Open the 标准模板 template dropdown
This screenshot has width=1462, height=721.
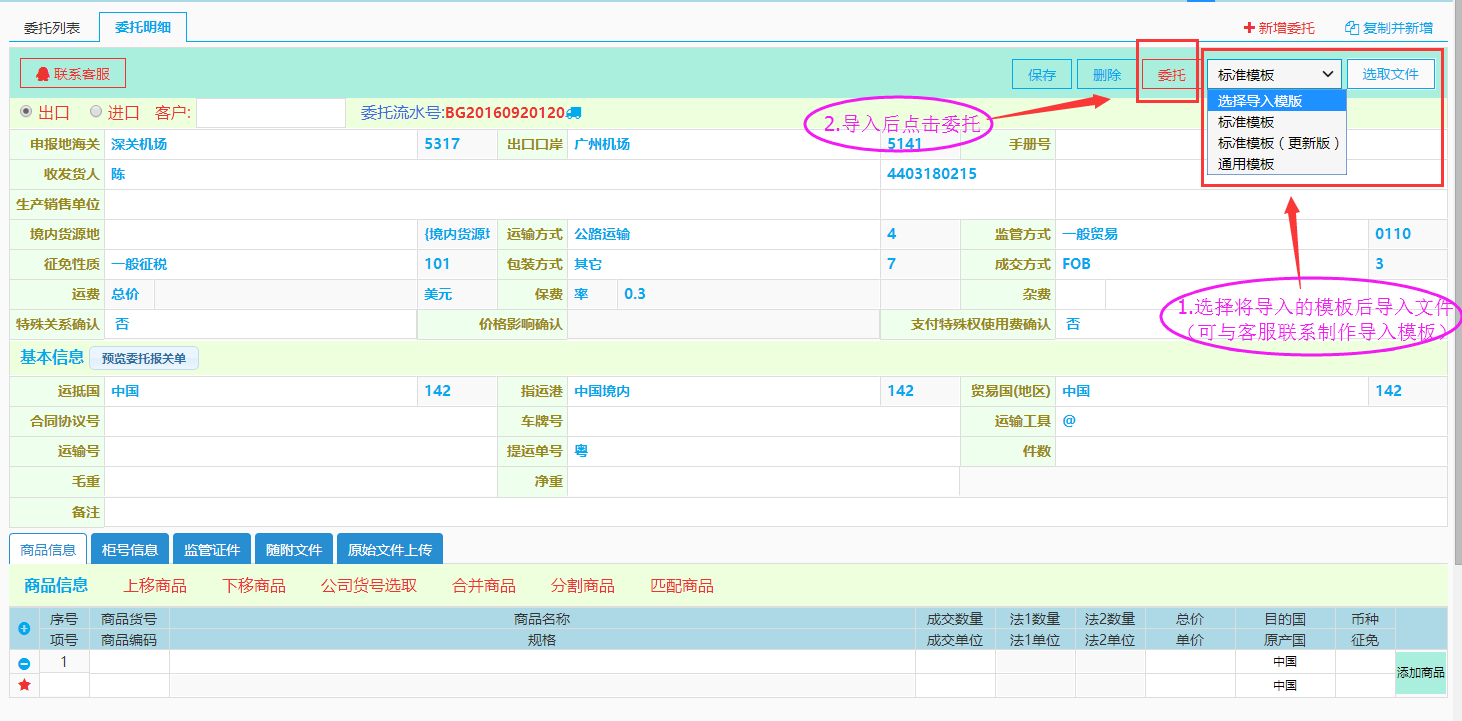[x=1275, y=74]
